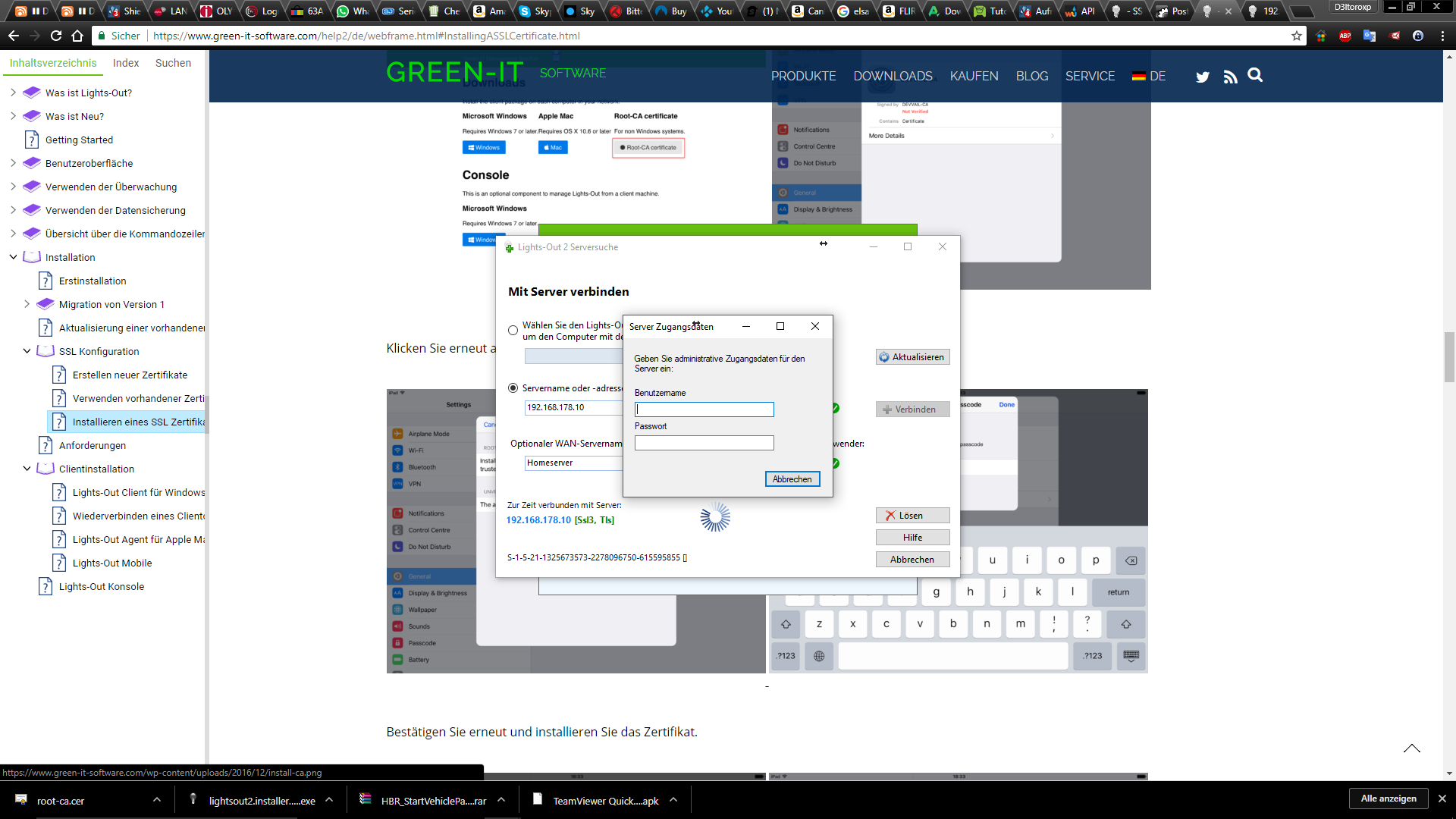The height and width of the screenshot is (819, 1456).
Task: Open the SERVICE menu
Action: 1090,76
